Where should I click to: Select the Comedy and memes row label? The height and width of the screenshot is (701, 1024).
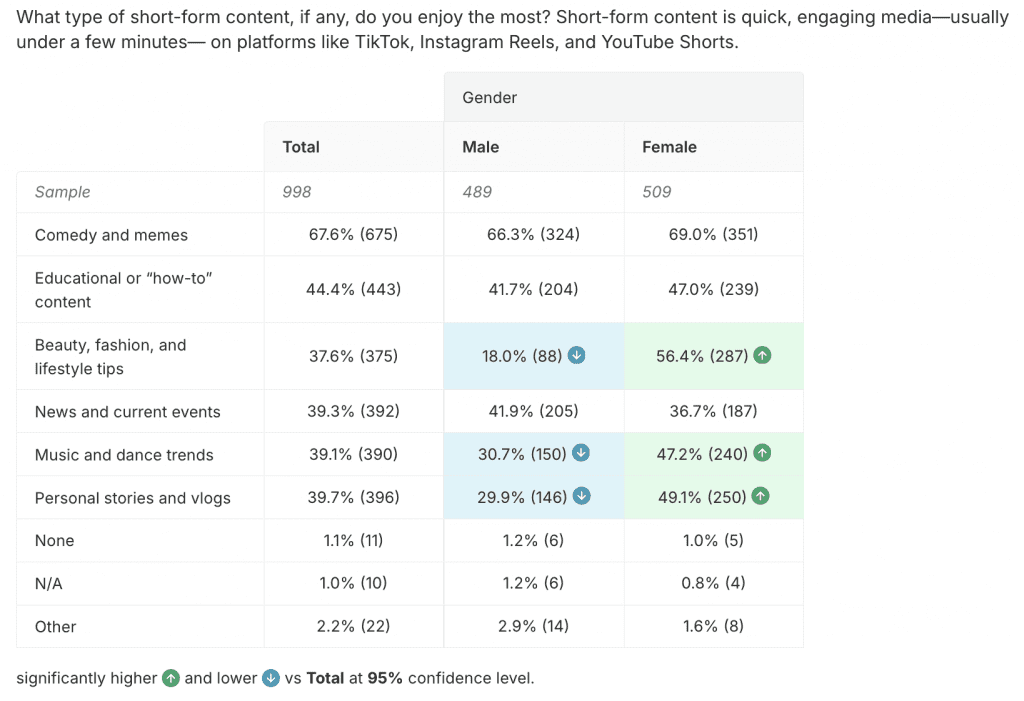[111, 235]
